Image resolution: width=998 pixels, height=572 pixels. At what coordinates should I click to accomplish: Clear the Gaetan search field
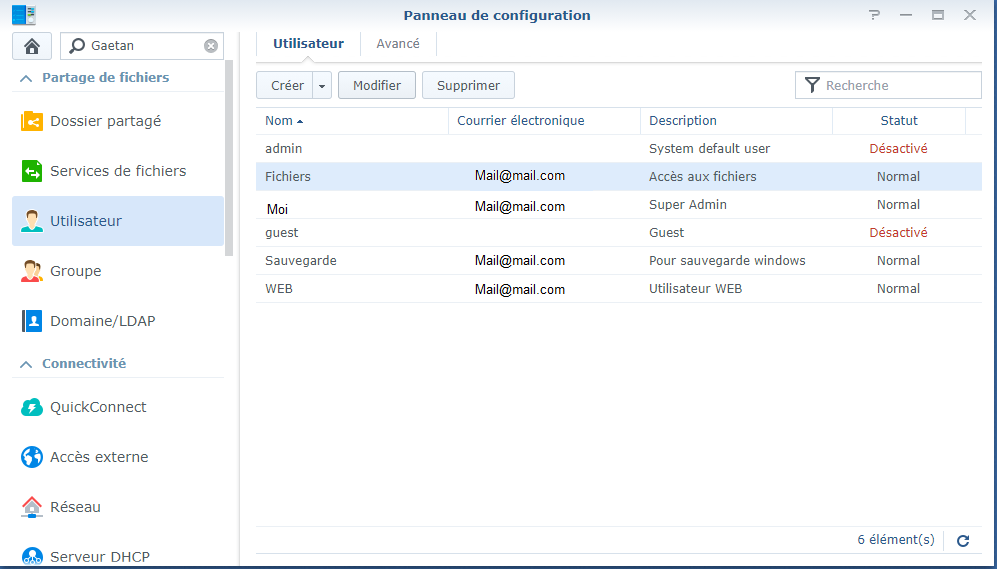(x=211, y=46)
